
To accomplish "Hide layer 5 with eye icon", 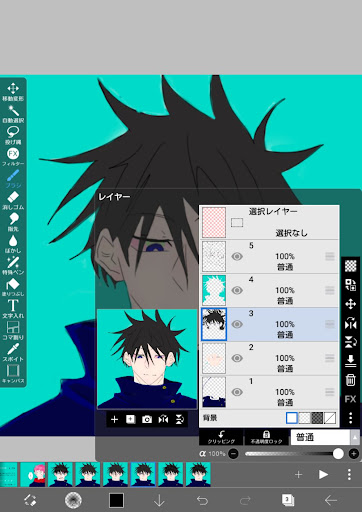I will point(237,256).
